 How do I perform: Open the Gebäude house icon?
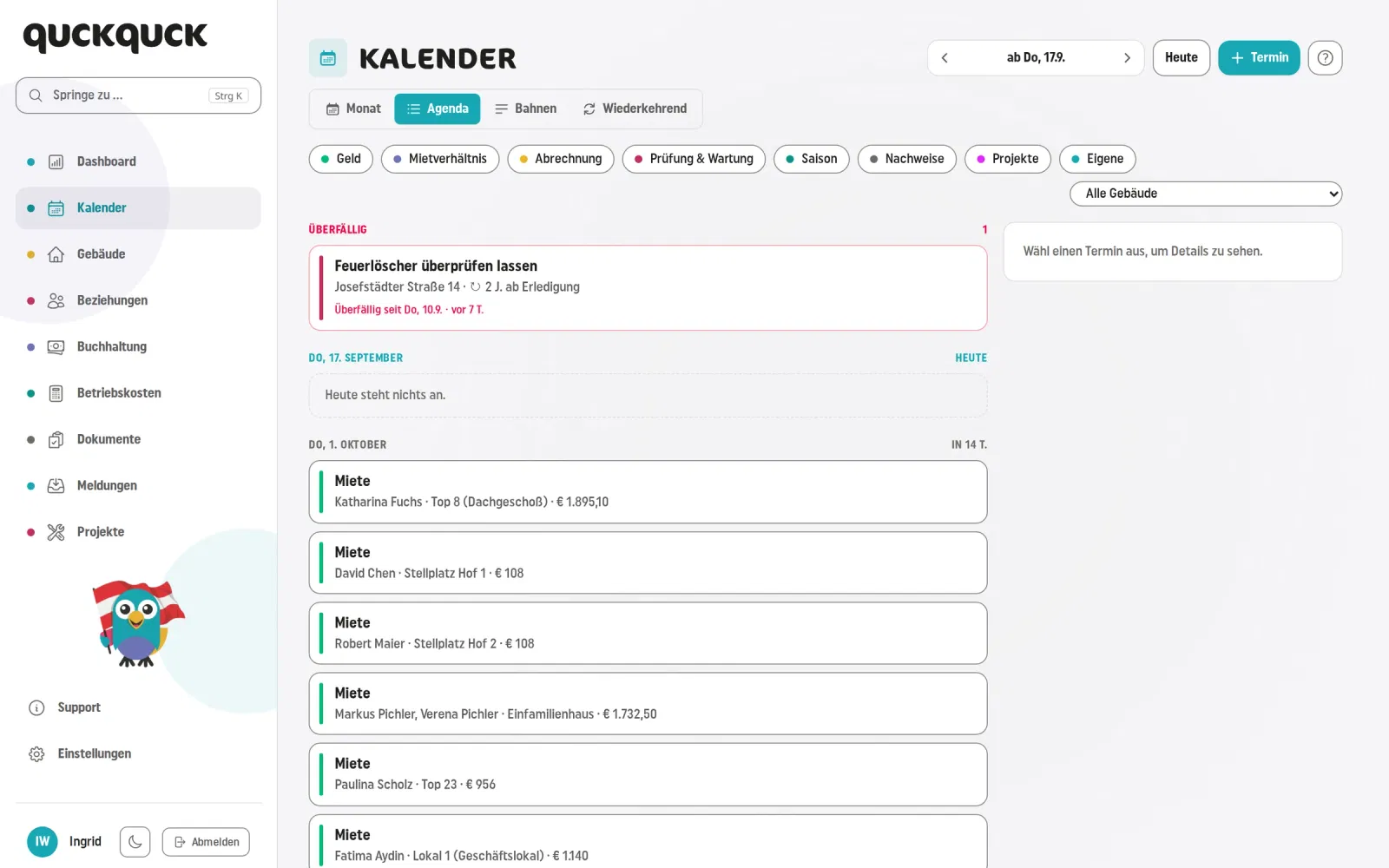(x=56, y=254)
